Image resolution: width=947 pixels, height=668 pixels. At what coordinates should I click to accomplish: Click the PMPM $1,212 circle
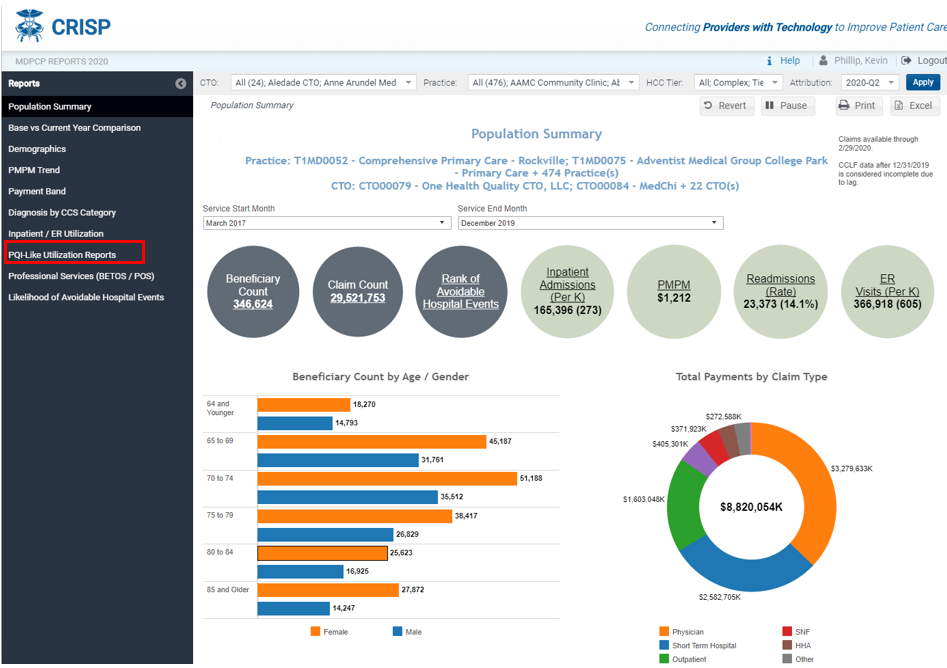coord(674,292)
